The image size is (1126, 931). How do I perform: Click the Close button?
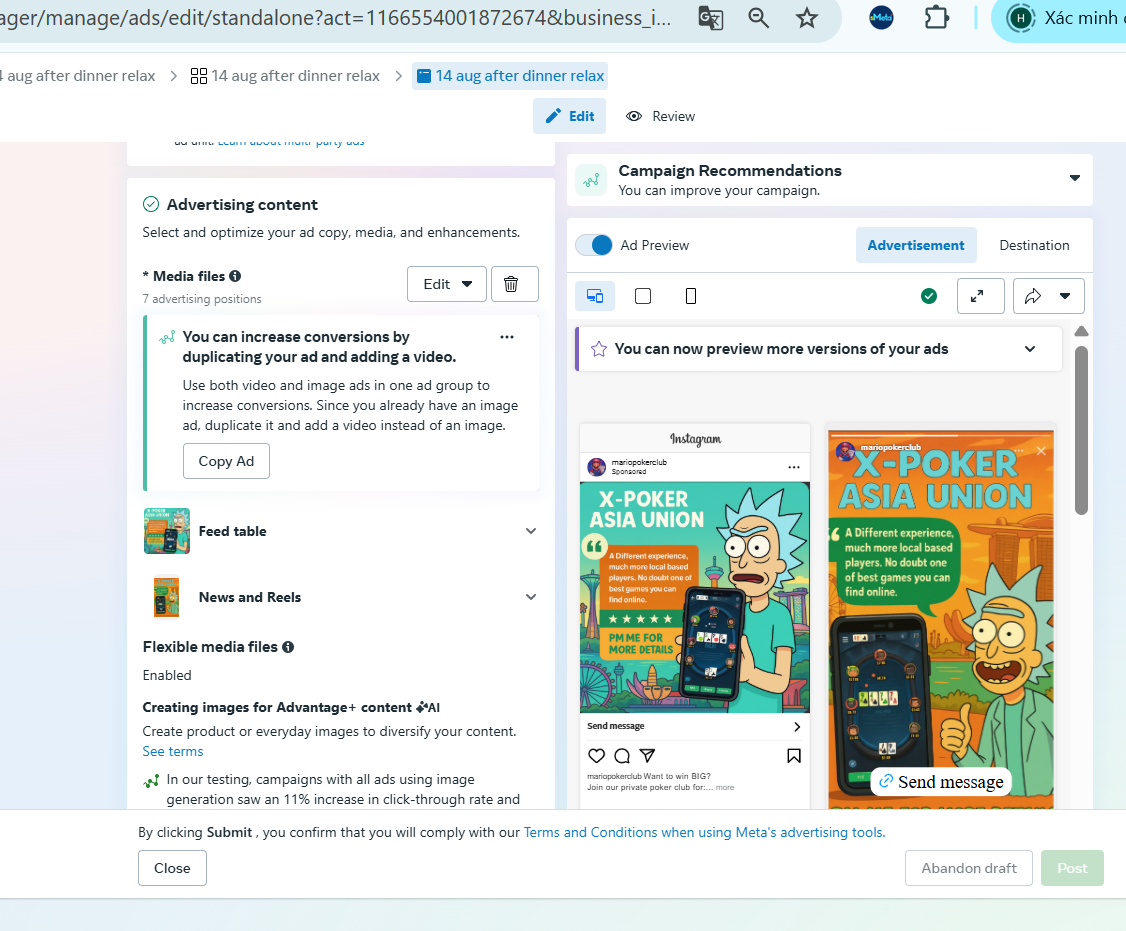click(x=172, y=868)
